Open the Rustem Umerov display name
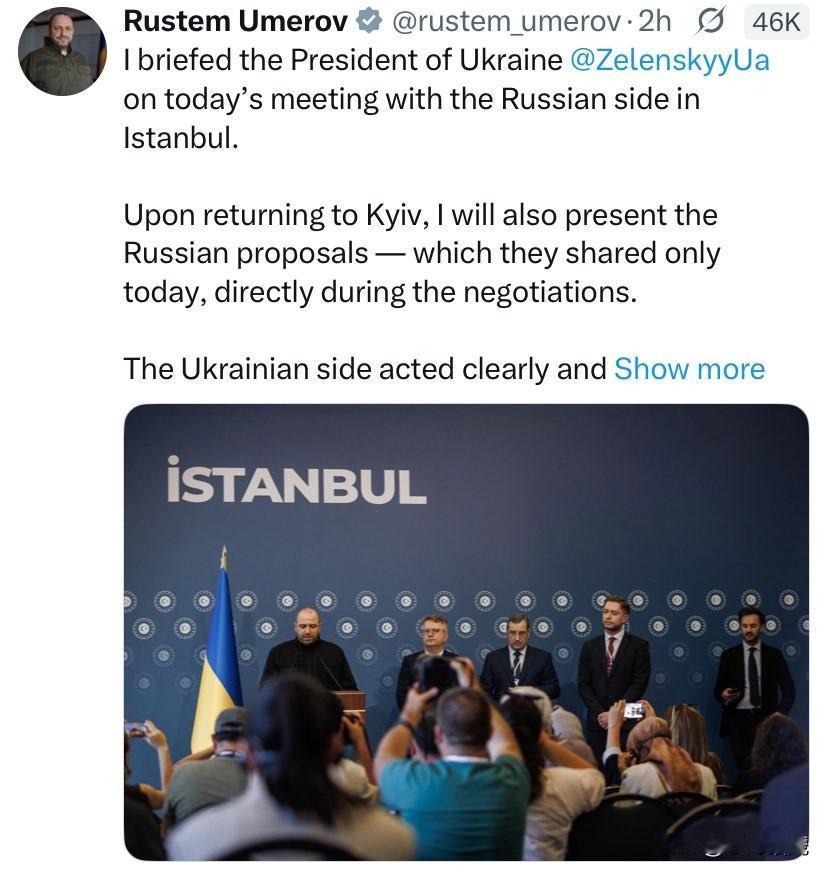This screenshot has height=875, width=828. click(235, 21)
